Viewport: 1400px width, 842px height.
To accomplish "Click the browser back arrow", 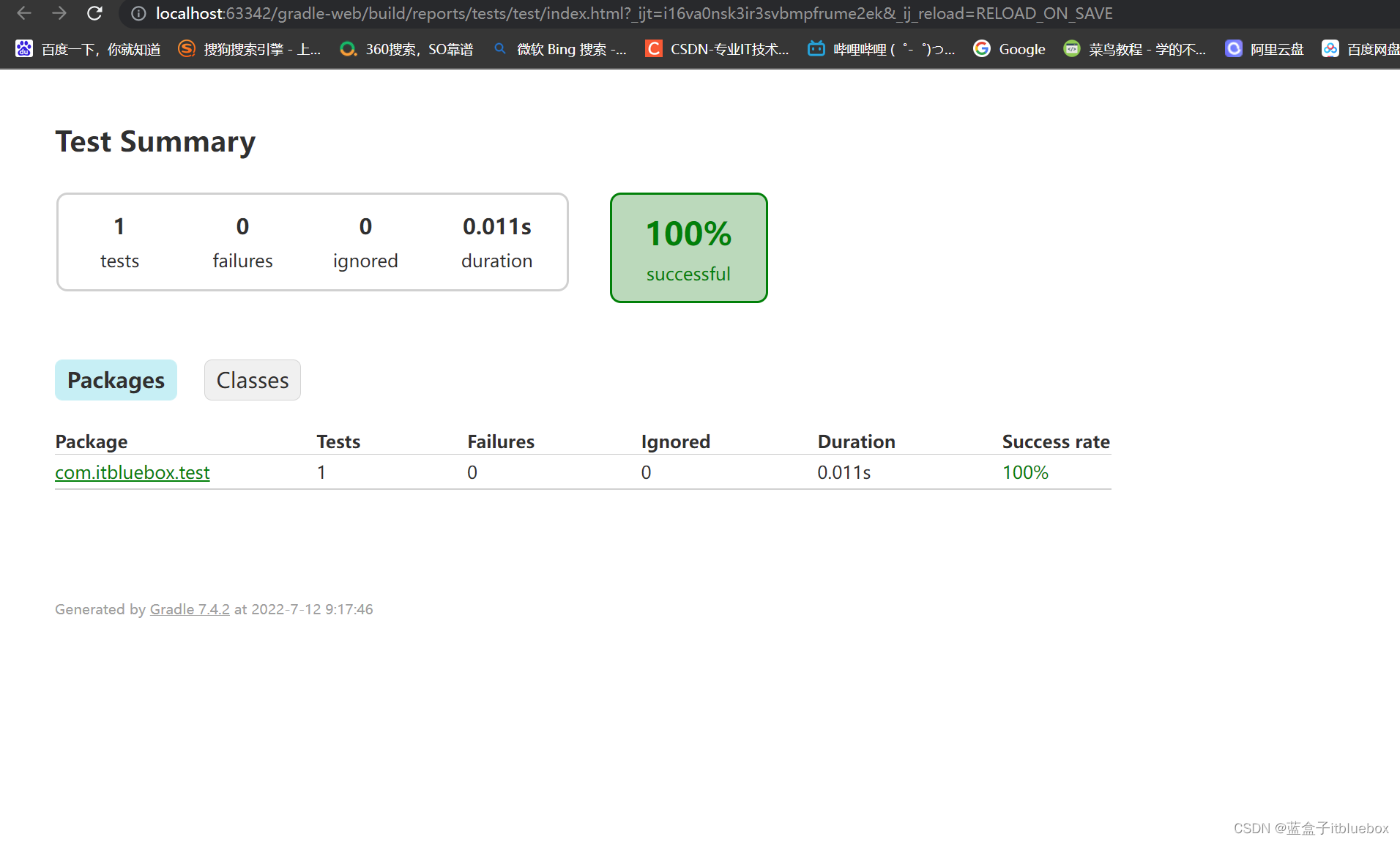I will pos(24,13).
